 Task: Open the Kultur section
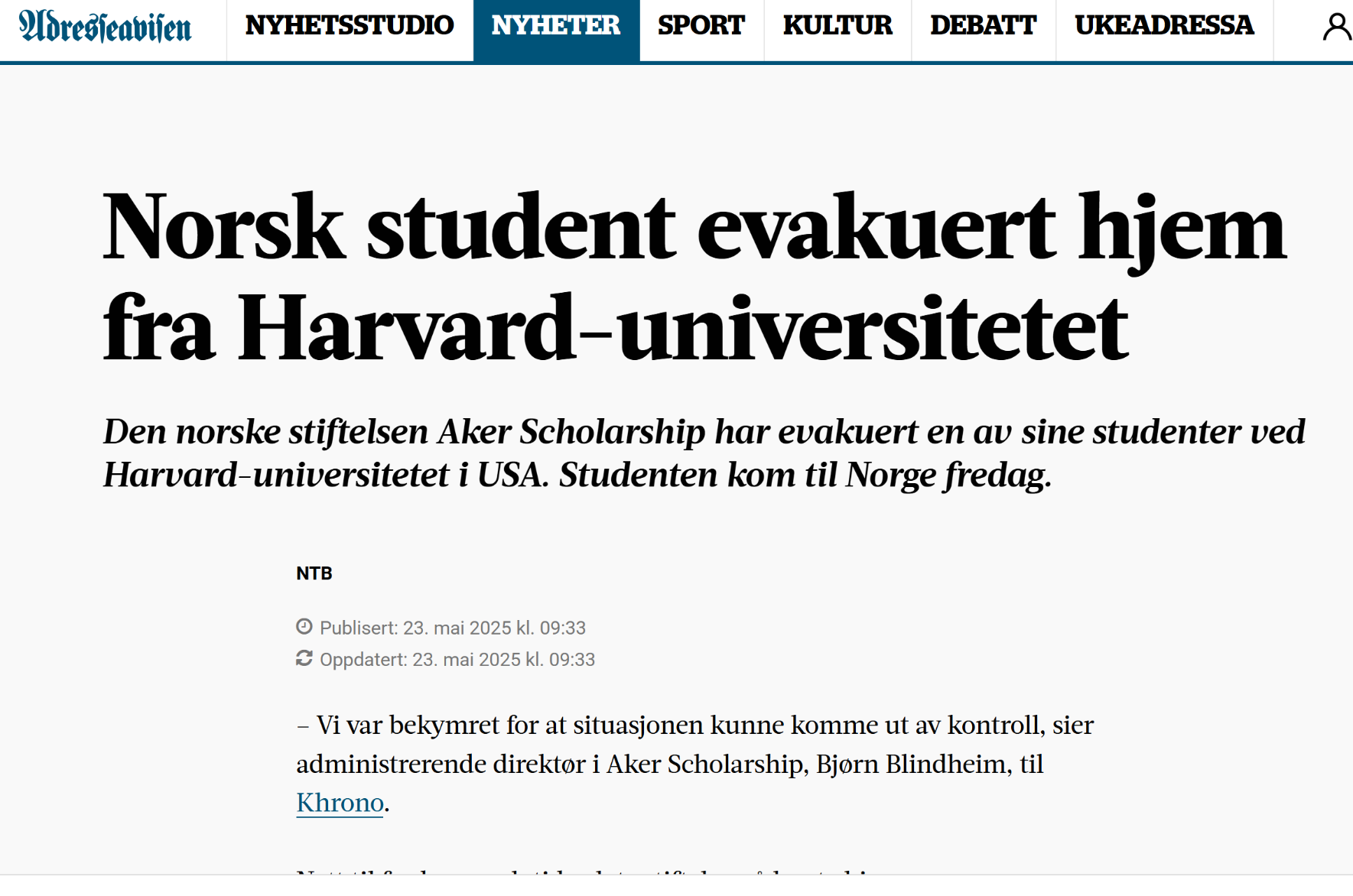(837, 26)
